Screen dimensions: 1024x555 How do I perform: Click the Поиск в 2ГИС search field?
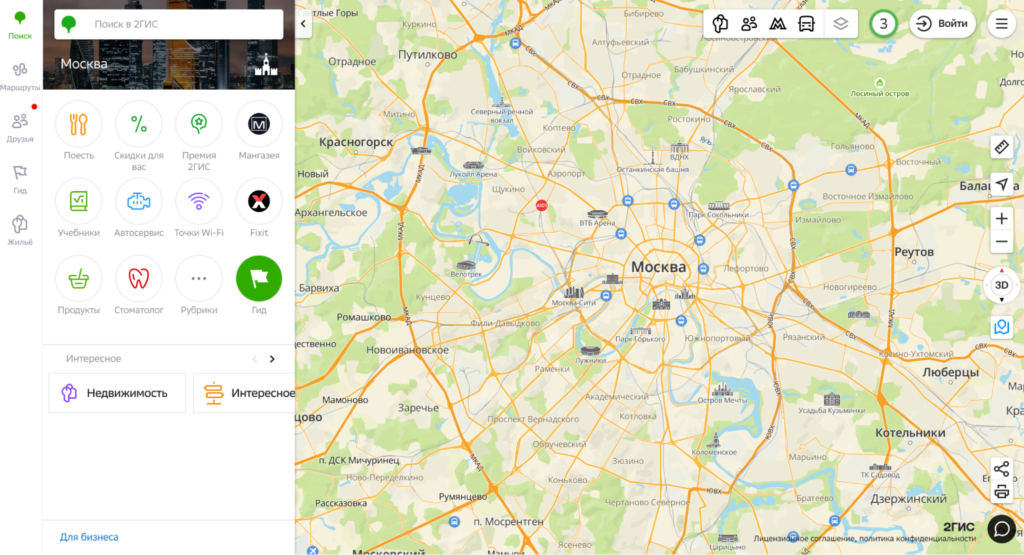[x=170, y=25]
